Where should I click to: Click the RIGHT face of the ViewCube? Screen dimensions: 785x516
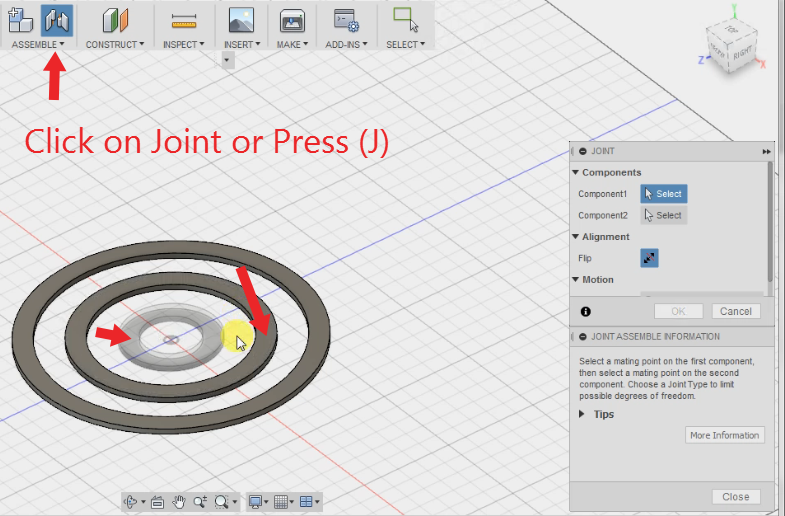[742, 52]
